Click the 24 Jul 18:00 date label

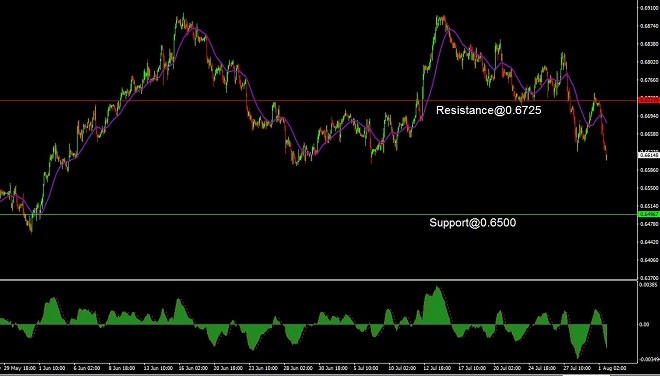(x=542, y=368)
